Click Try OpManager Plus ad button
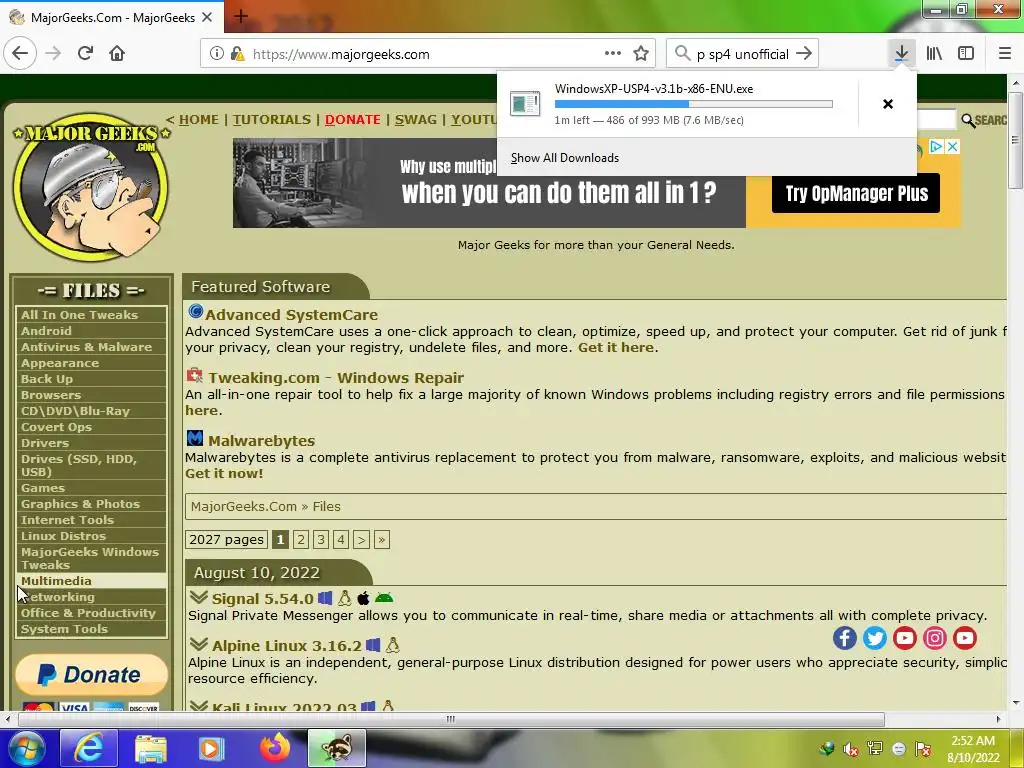Viewport: 1024px width, 768px height. tap(856, 193)
